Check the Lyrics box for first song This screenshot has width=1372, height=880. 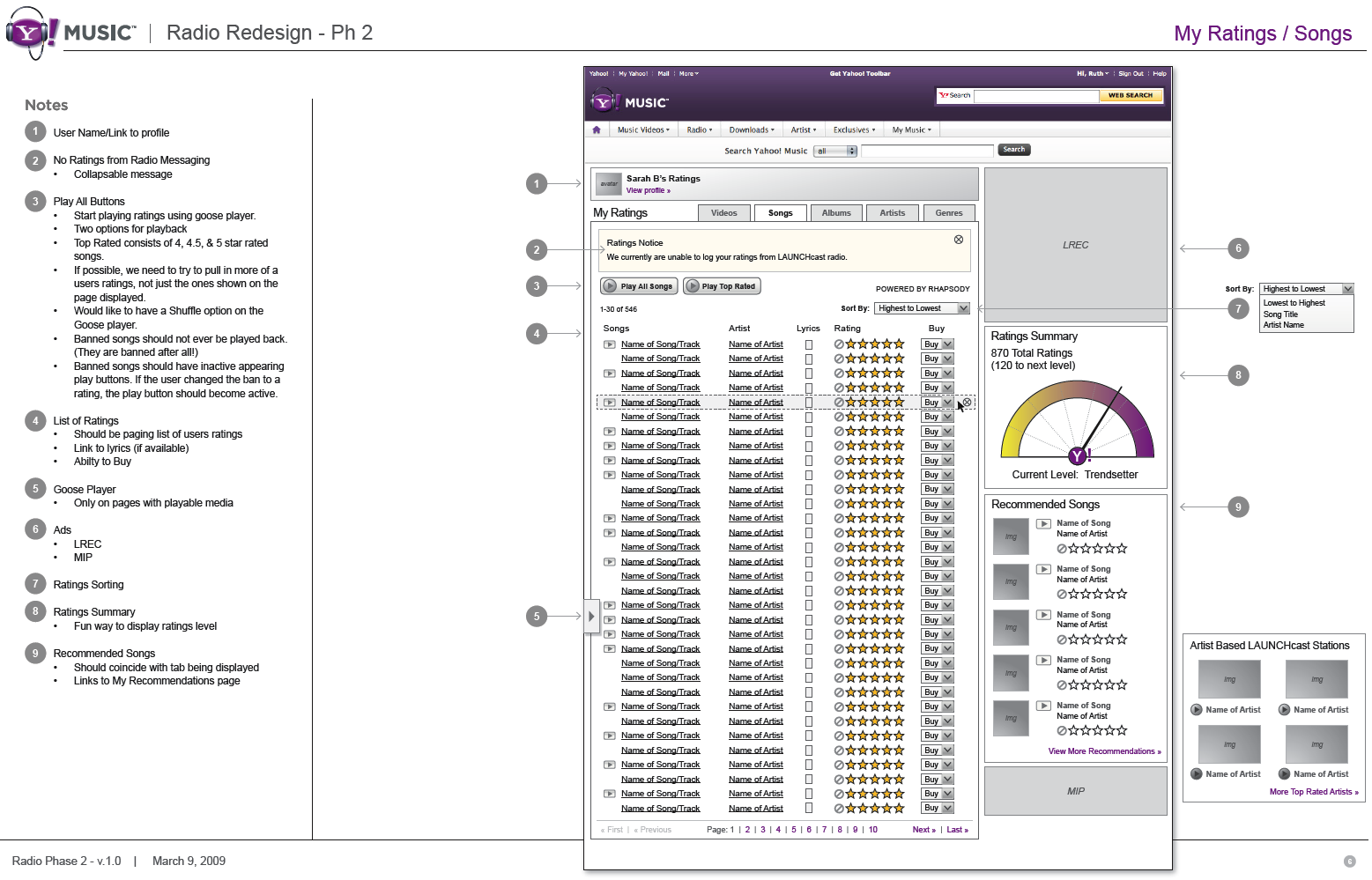(x=808, y=344)
